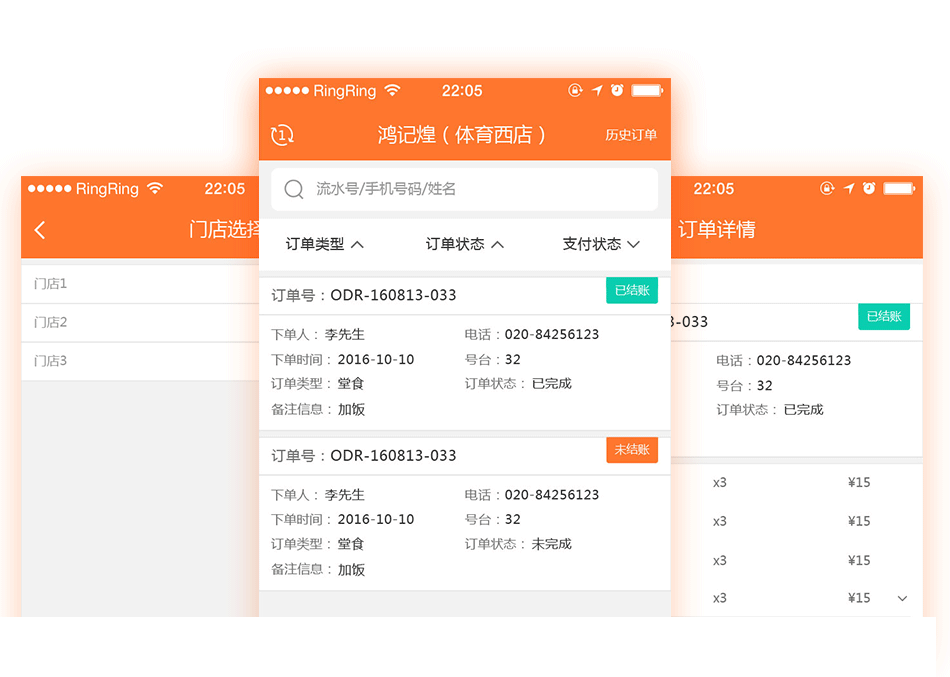This screenshot has height=677, width=950.
Task: Tap the battery icon in center status bar
Action: point(647,90)
